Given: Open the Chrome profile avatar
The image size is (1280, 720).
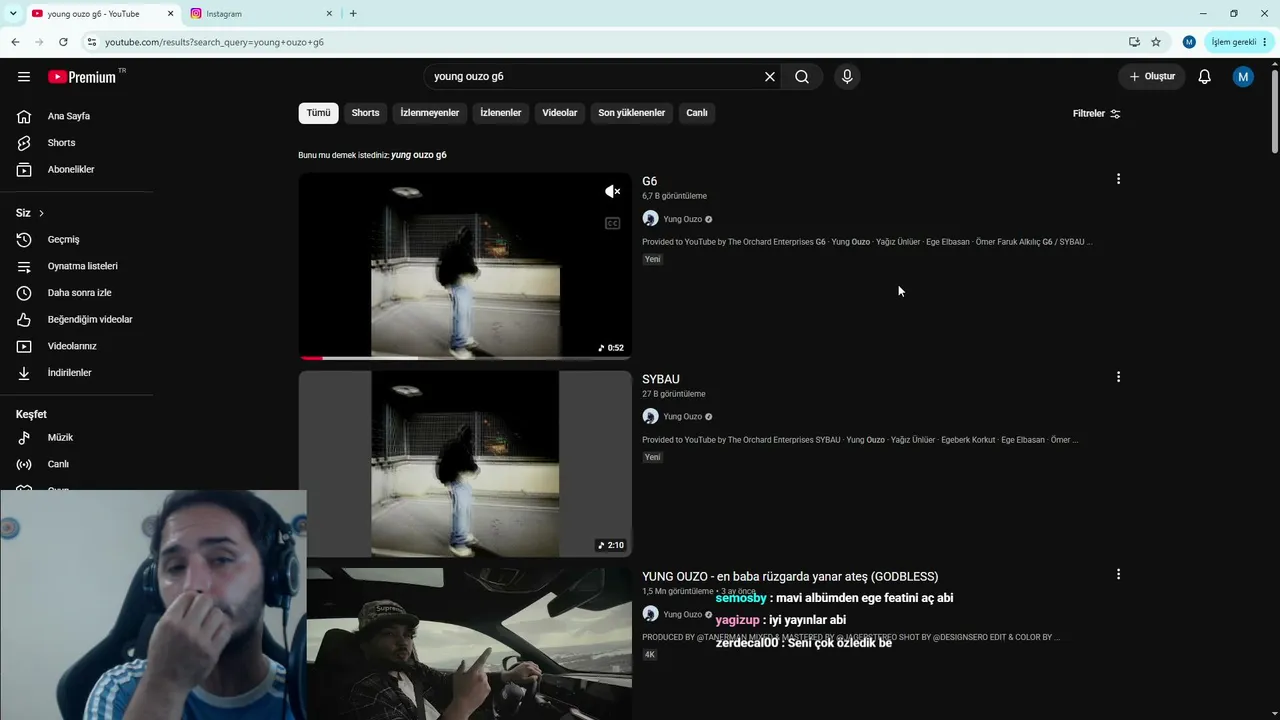Looking at the screenshot, I should click(1189, 42).
